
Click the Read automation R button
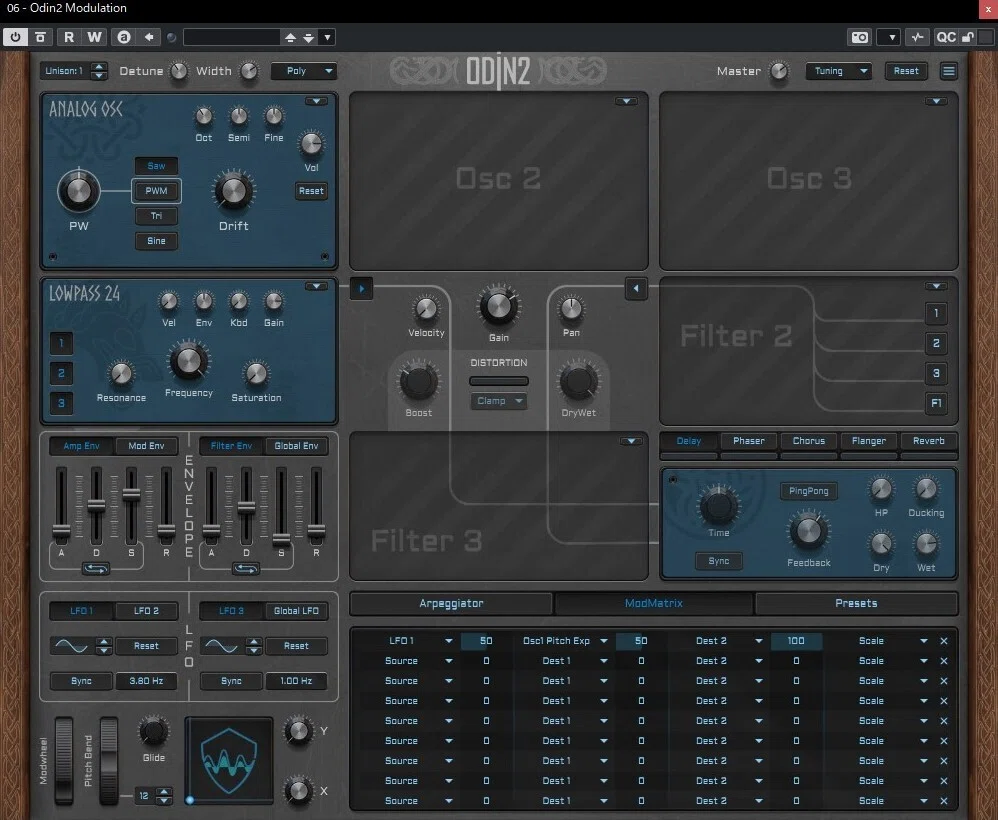(69, 37)
